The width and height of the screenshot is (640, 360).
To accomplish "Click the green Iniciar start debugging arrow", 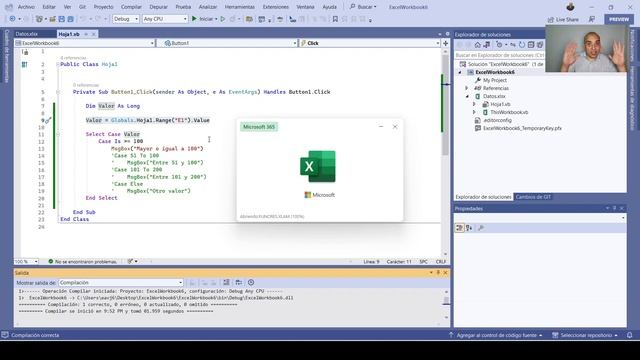I will pyautogui.click(x=194, y=19).
